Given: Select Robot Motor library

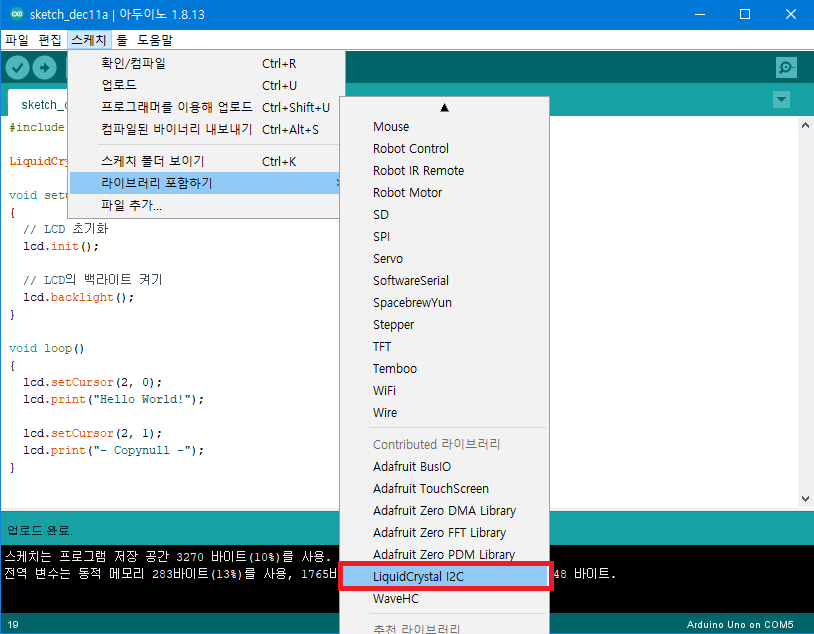Looking at the screenshot, I should (444, 193).
